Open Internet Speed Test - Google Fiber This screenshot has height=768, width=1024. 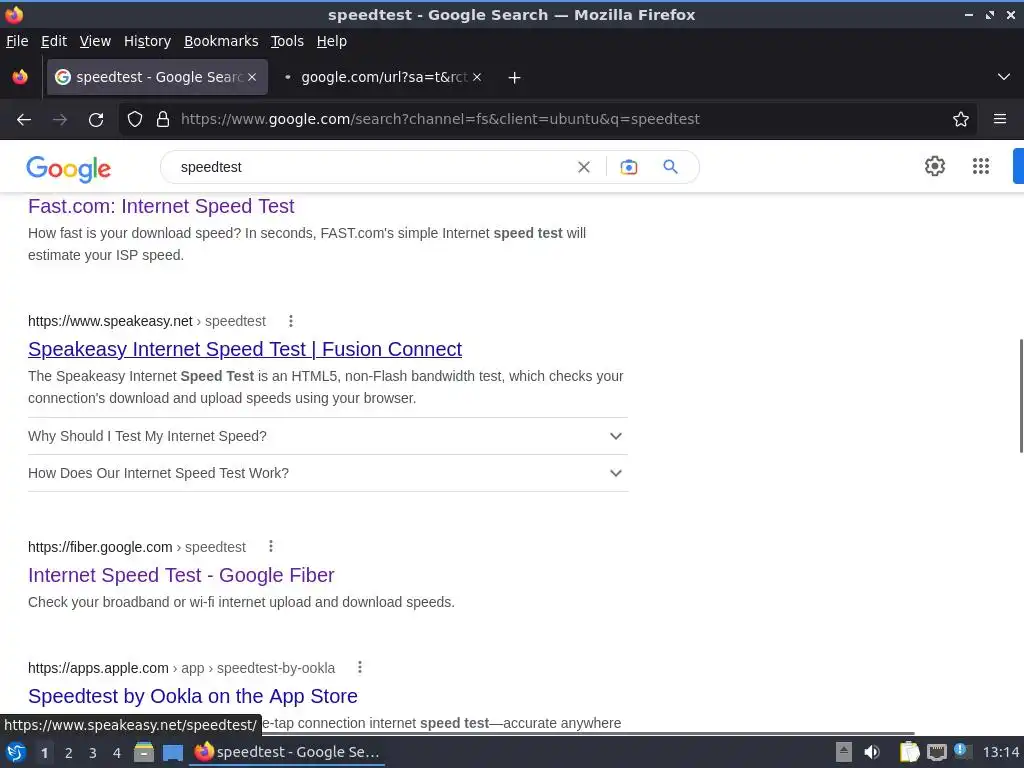[x=181, y=575]
